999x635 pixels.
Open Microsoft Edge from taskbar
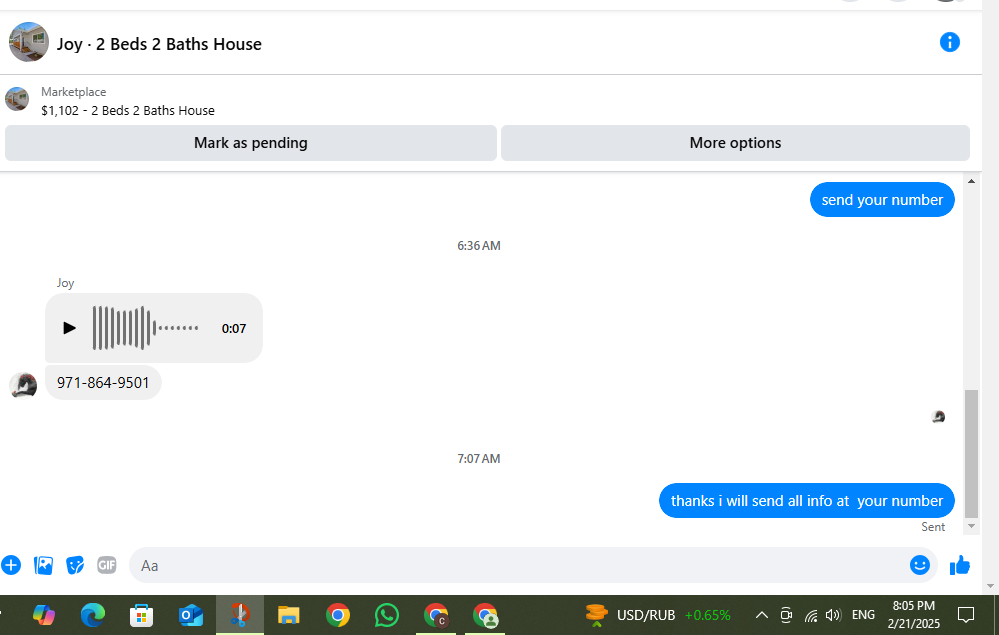93,615
